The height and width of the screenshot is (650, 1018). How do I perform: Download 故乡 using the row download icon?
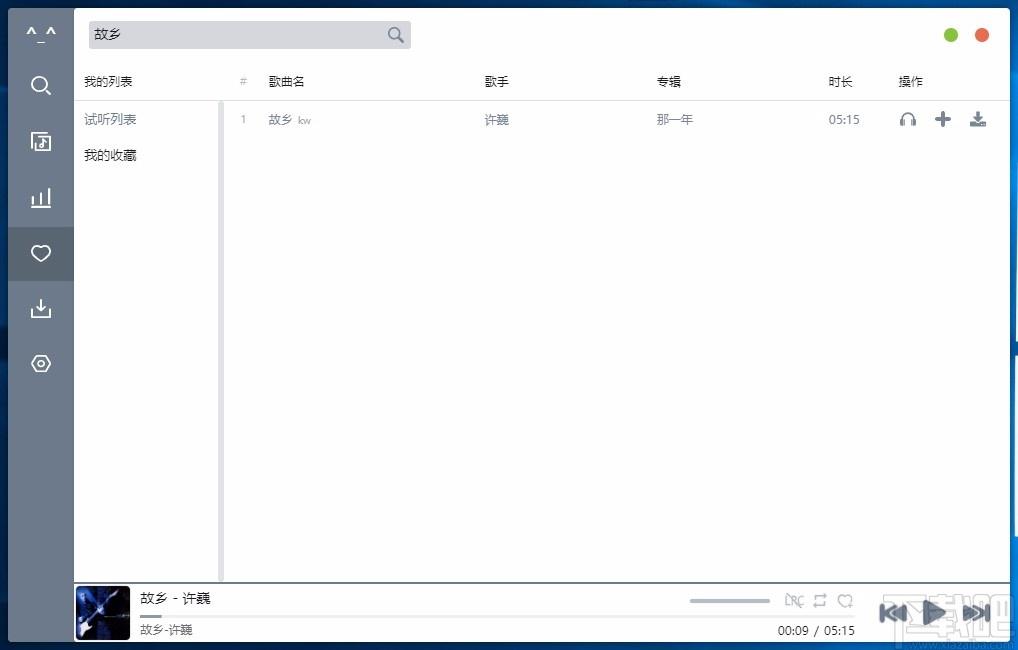click(x=978, y=119)
